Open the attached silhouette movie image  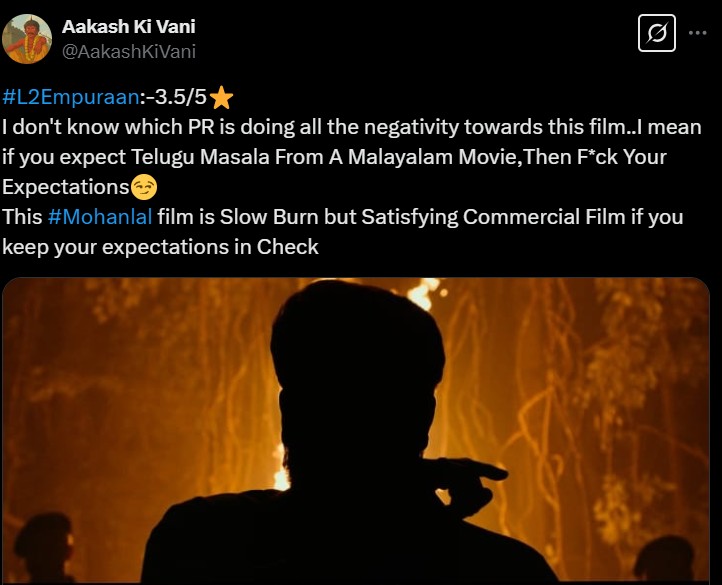pyautogui.click(x=355, y=431)
